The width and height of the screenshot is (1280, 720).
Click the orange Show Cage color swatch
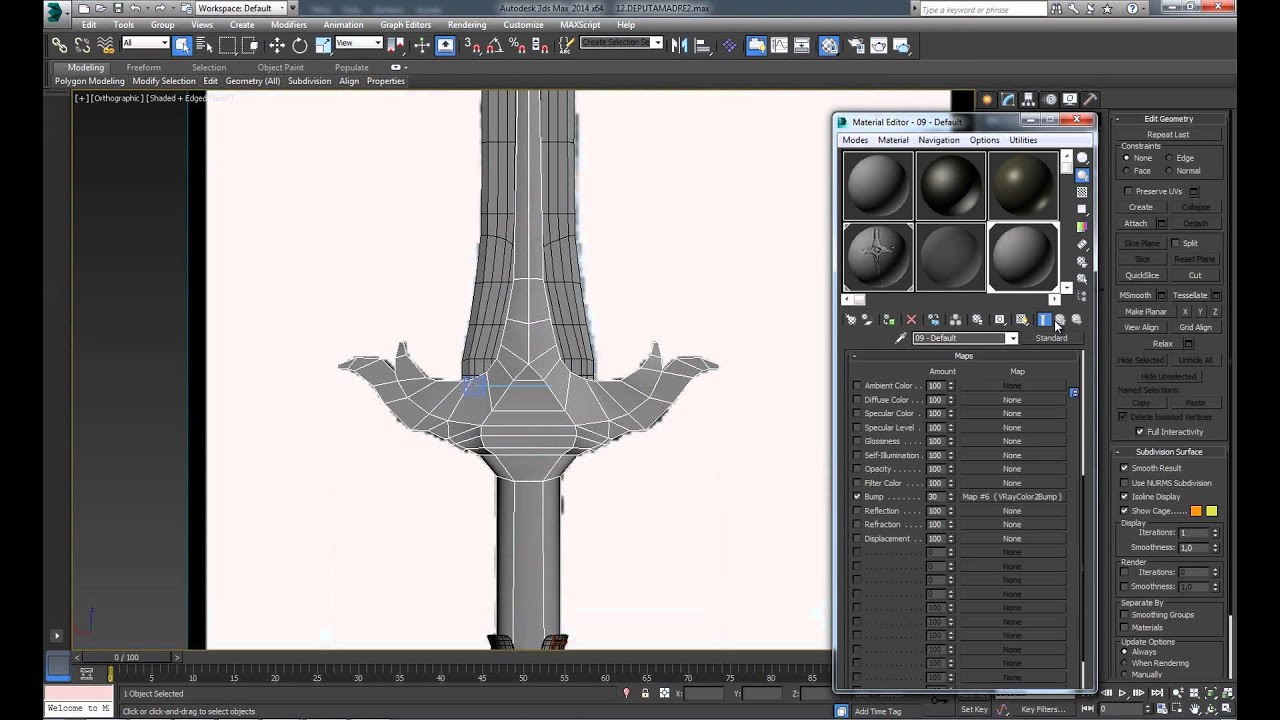coord(1196,511)
